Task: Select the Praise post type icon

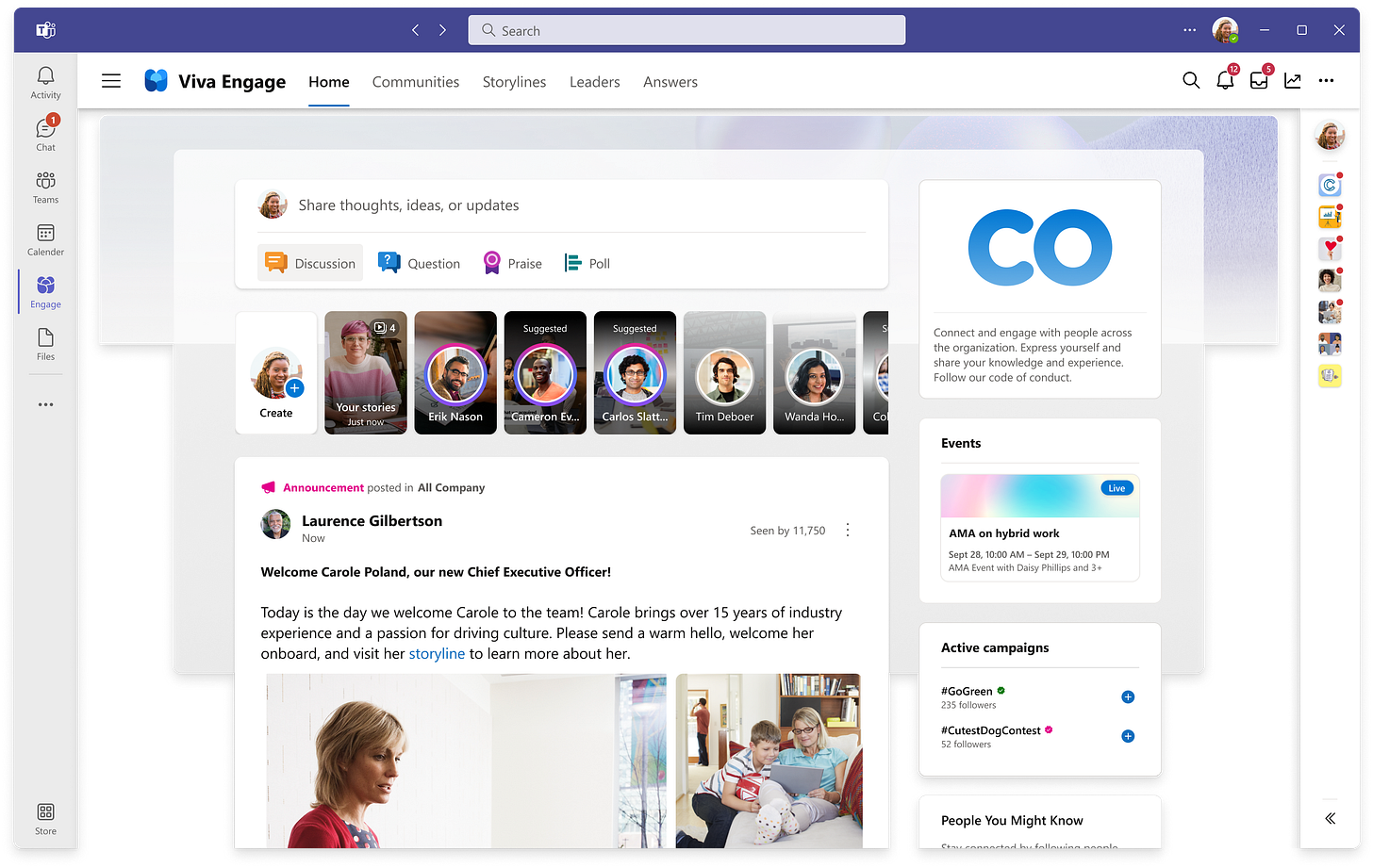Action: click(x=490, y=263)
